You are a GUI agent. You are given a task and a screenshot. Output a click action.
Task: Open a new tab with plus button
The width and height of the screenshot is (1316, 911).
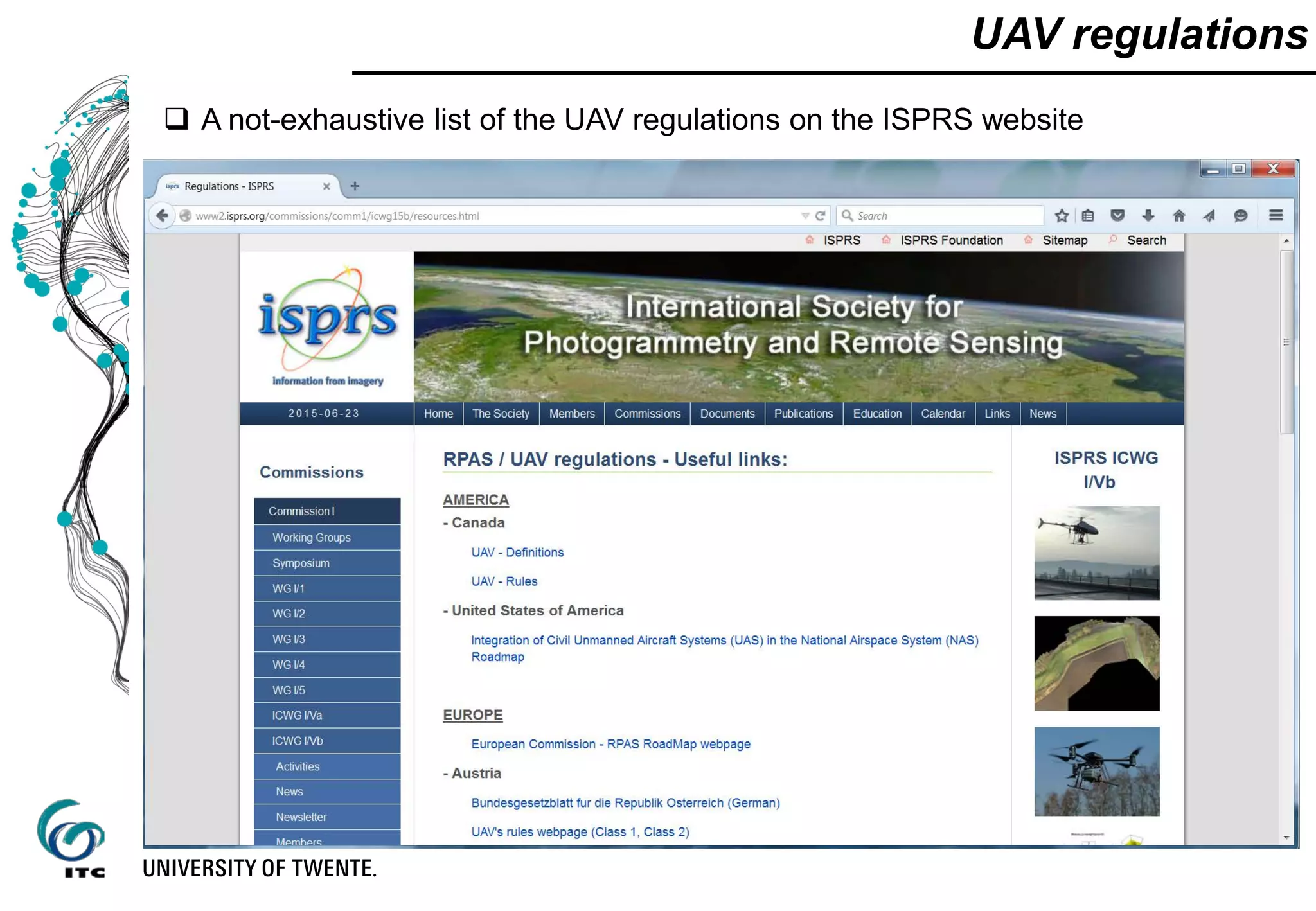355,186
